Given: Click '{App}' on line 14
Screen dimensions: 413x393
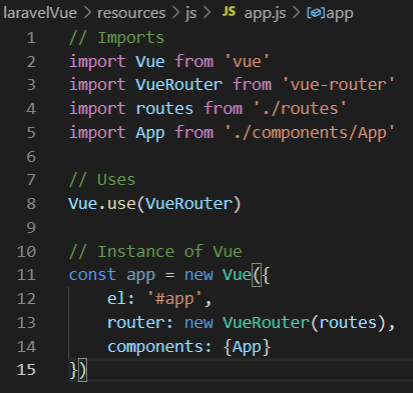Looking at the screenshot, I should [x=247, y=347].
